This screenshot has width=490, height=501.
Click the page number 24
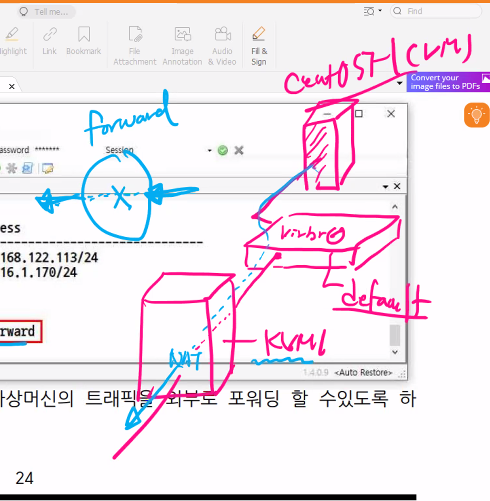click(24, 478)
